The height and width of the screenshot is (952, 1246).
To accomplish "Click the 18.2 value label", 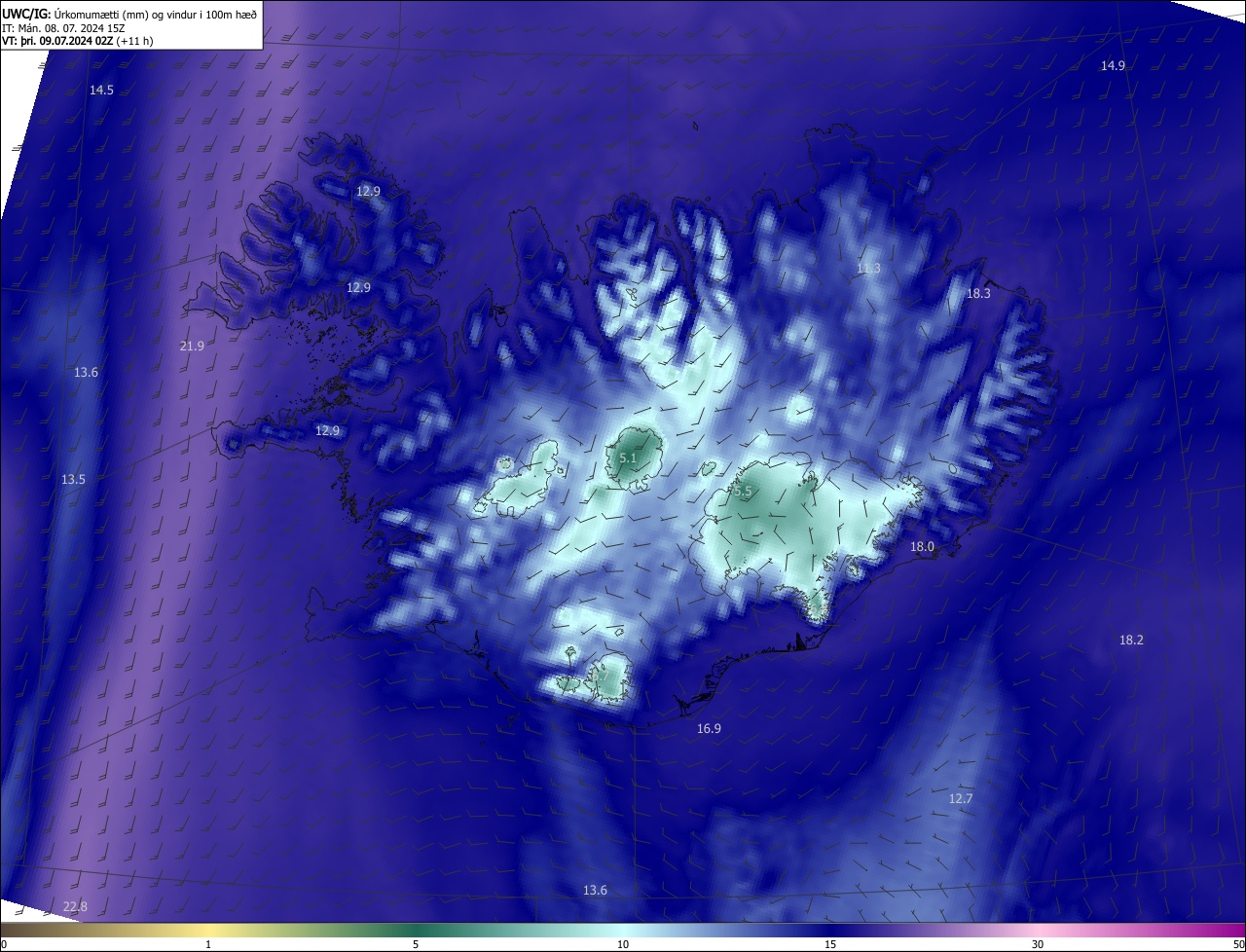I will (1131, 640).
